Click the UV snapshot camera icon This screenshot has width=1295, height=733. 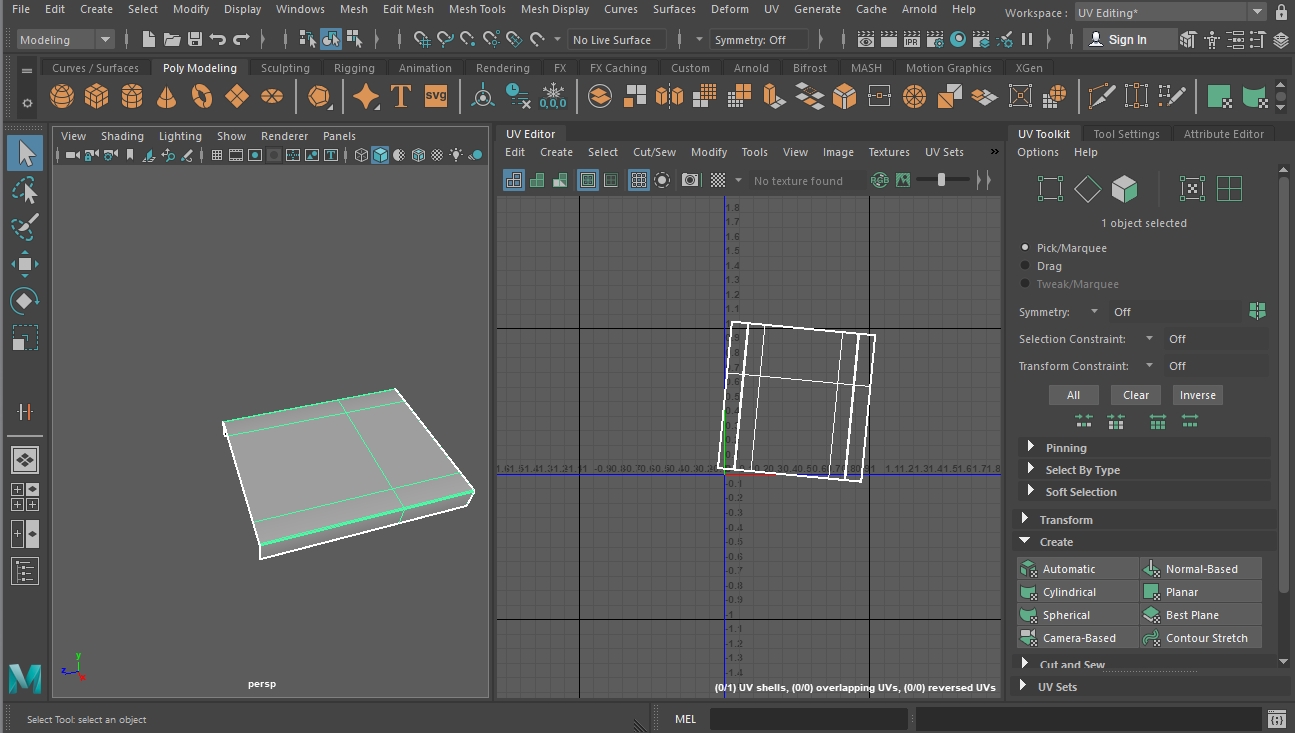click(690, 180)
